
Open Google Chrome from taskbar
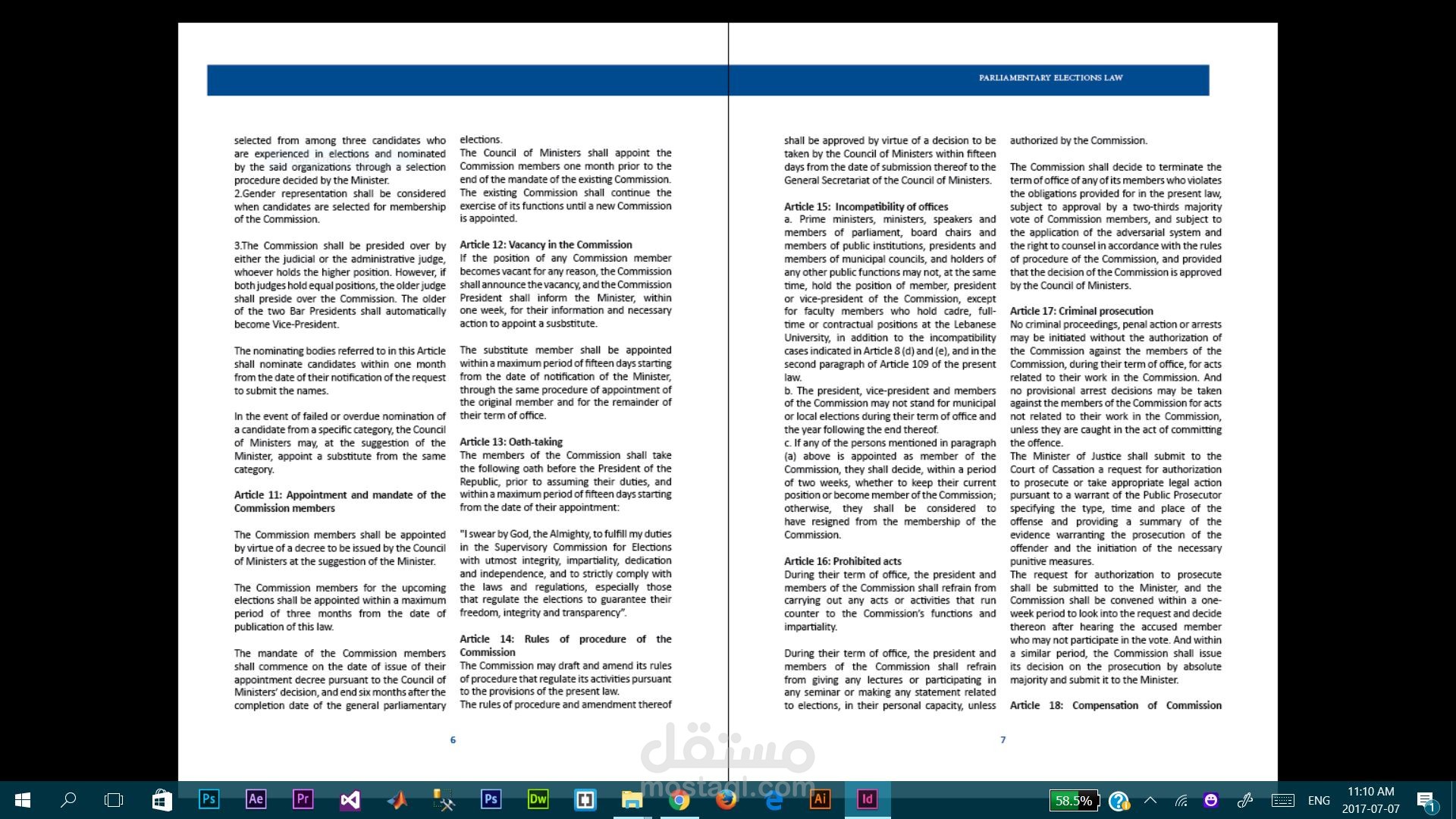(679, 799)
